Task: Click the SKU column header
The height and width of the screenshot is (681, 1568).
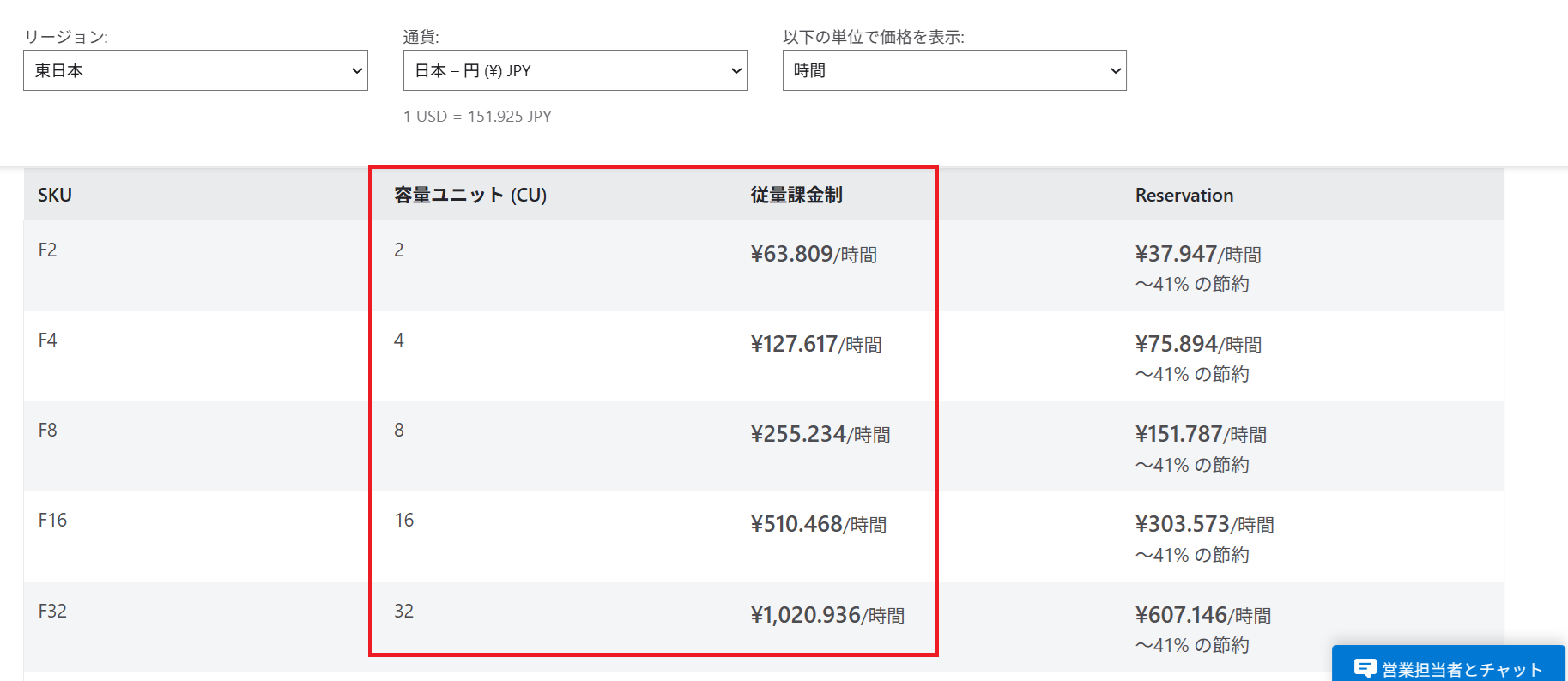Action: (x=55, y=196)
